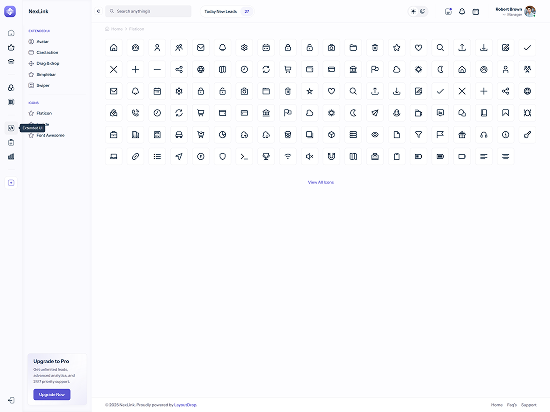The width and height of the screenshot is (550, 412).
Task: Click the muted speaker icon tile
Action: click(x=309, y=156)
